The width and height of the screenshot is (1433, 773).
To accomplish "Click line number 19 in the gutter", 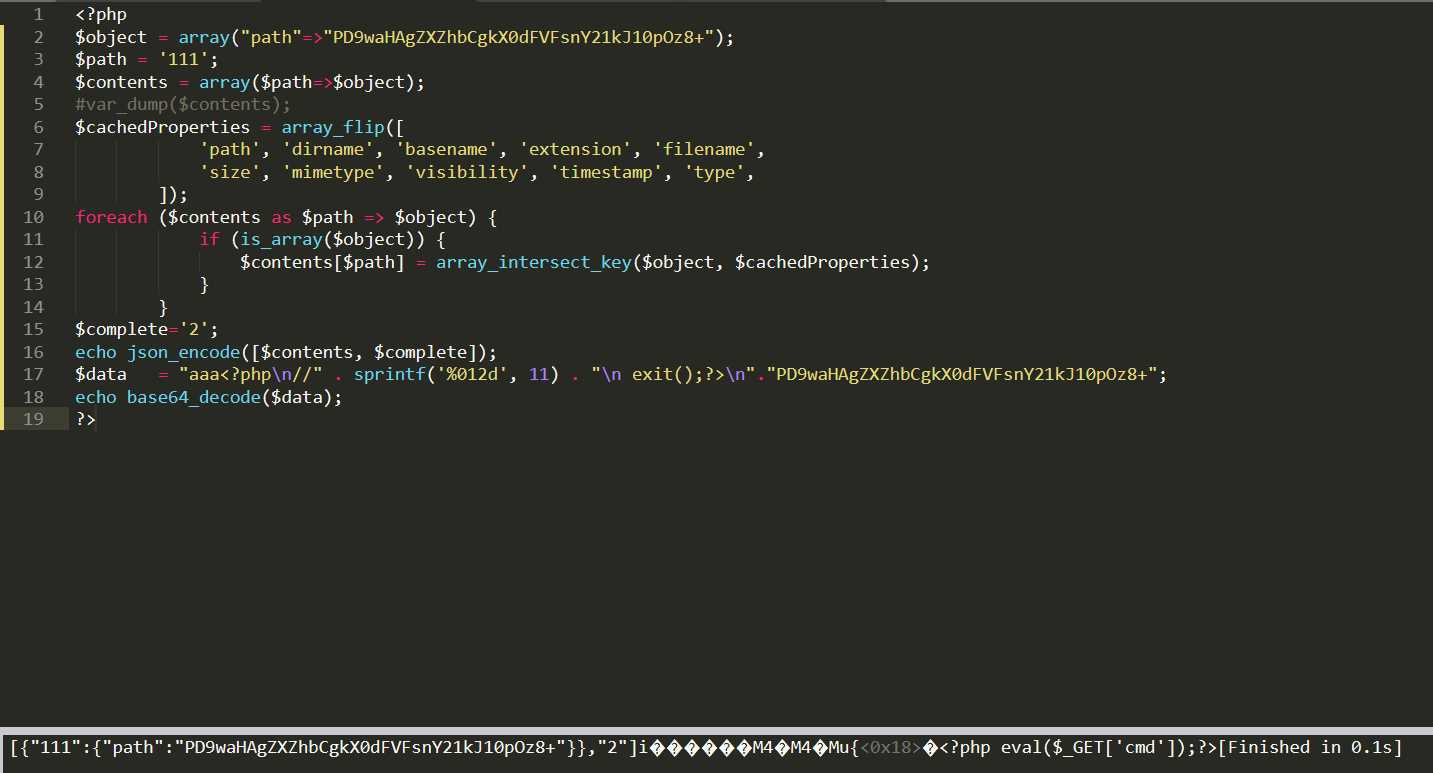I will tap(33, 419).
